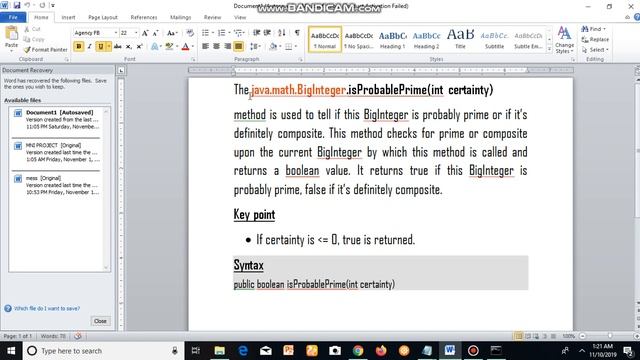This screenshot has width=640, height=360.
Task: Apply the Heading 1 style
Action: pyautogui.click(x=393, y=40)
